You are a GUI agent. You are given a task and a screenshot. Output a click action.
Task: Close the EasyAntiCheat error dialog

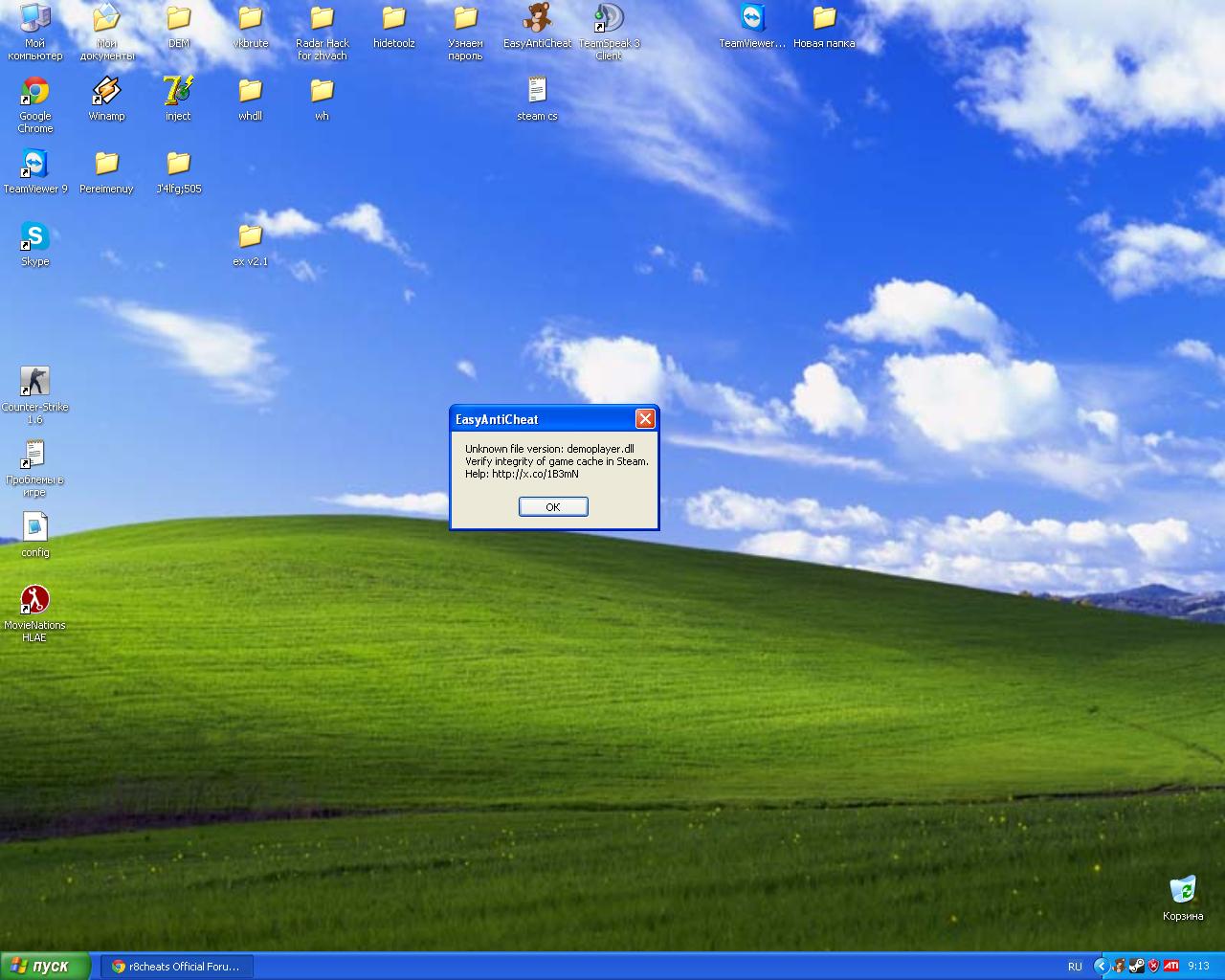pyautogui.click(x=645, y=418)
